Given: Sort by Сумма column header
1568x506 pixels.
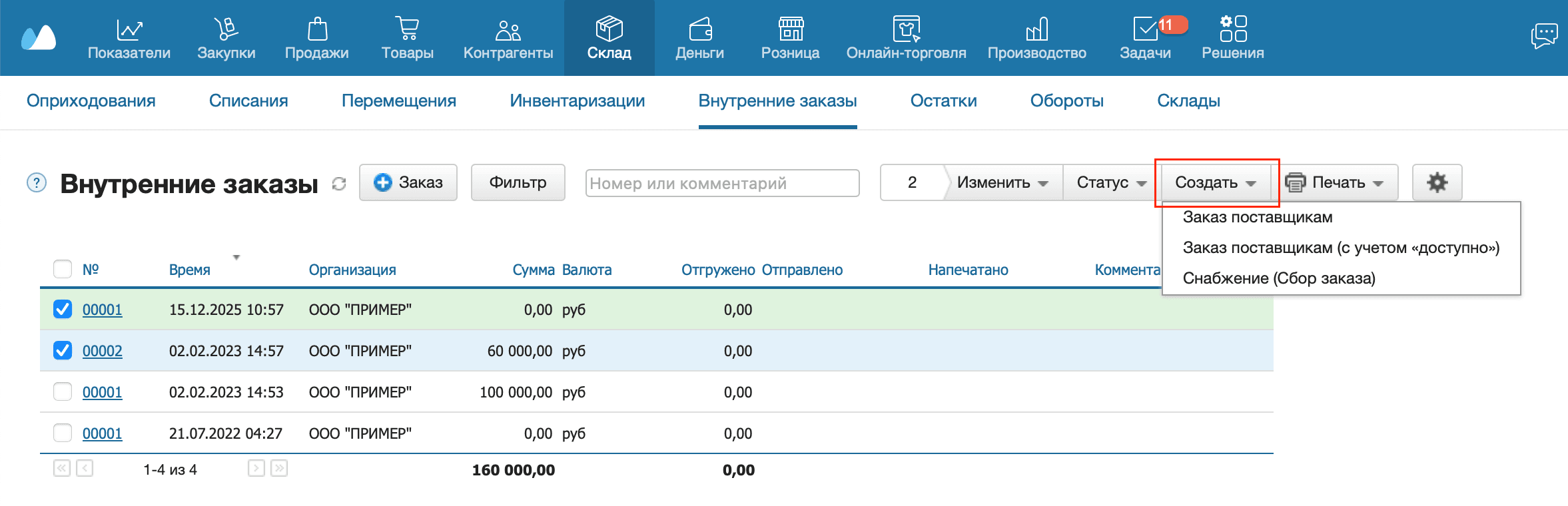Looking at the screenshot, I should [x=534, y=270].
